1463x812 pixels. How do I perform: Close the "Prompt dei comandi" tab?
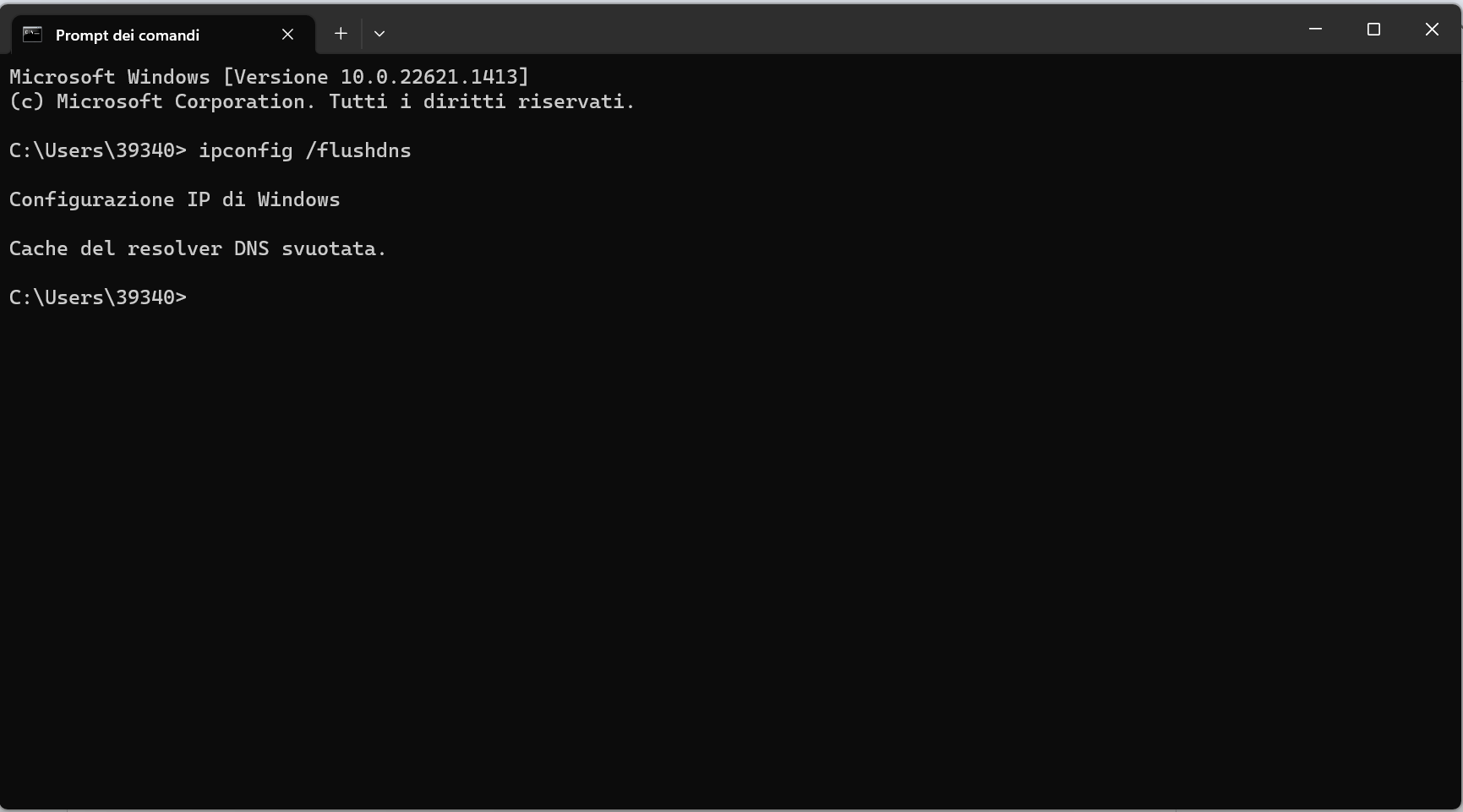click(x=287, y=34)
